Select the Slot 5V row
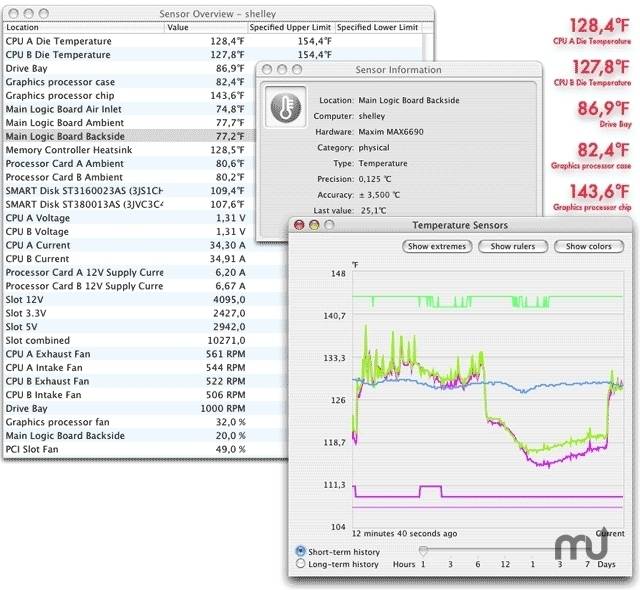The width and height of the screenshot is (640, 590). tap(145, 327)
